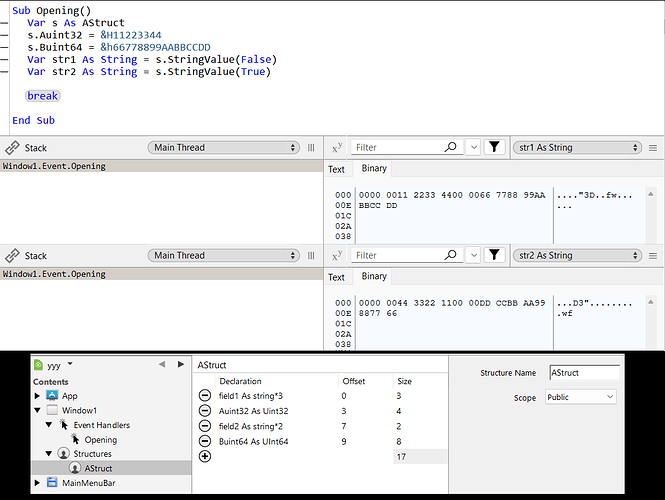Open the upper Main Thread popup menu

point(224,148)
